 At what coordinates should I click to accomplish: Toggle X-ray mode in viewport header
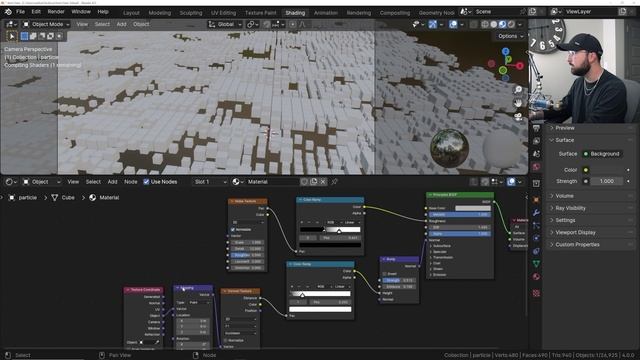473,24
